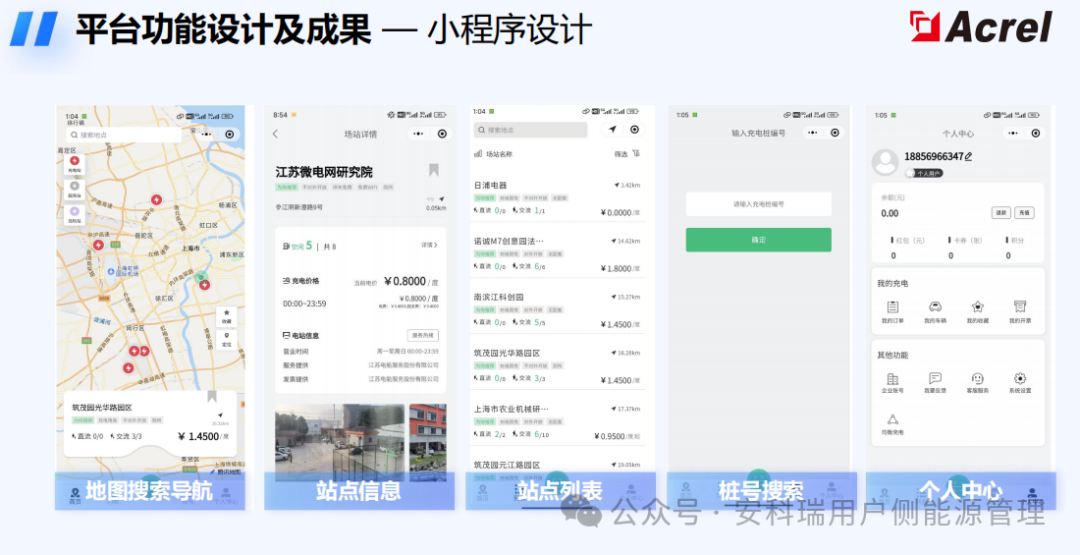Tap the charging marker left of 普陀区 label

coord(98,244)
